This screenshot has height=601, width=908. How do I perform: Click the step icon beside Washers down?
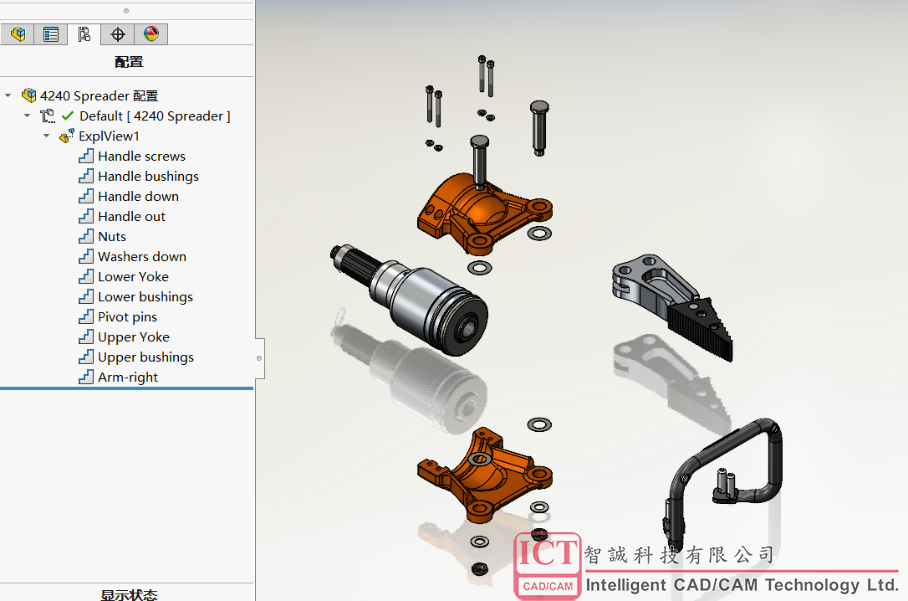click(86, 256)
